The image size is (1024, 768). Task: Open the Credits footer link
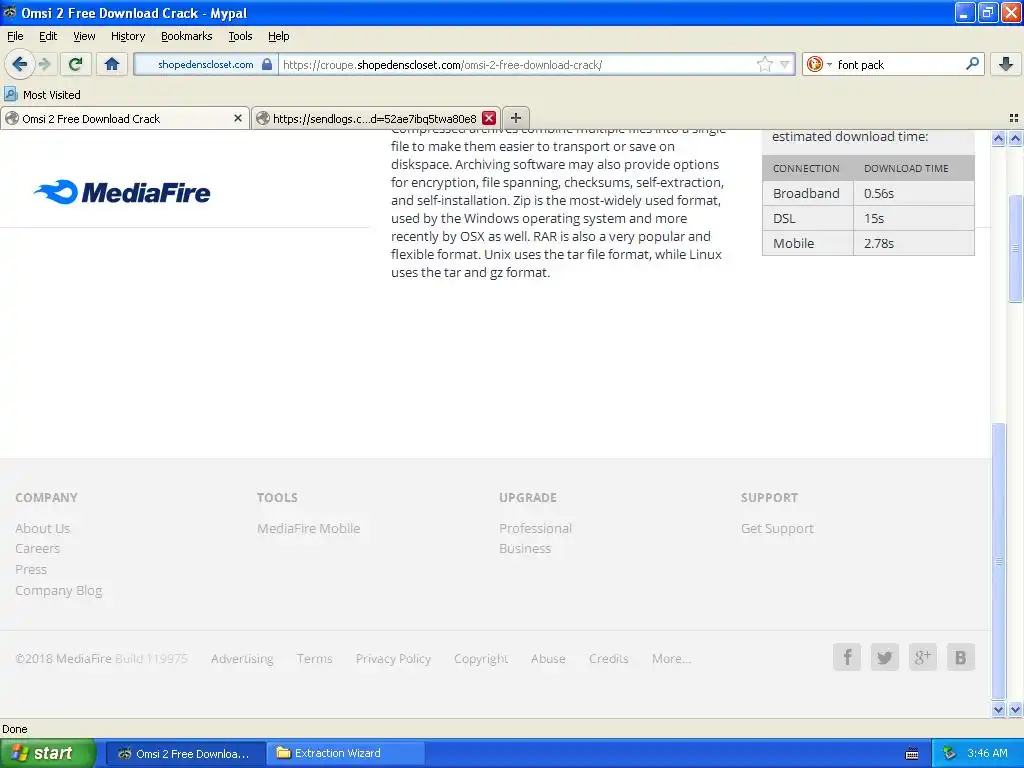(608, 658)
